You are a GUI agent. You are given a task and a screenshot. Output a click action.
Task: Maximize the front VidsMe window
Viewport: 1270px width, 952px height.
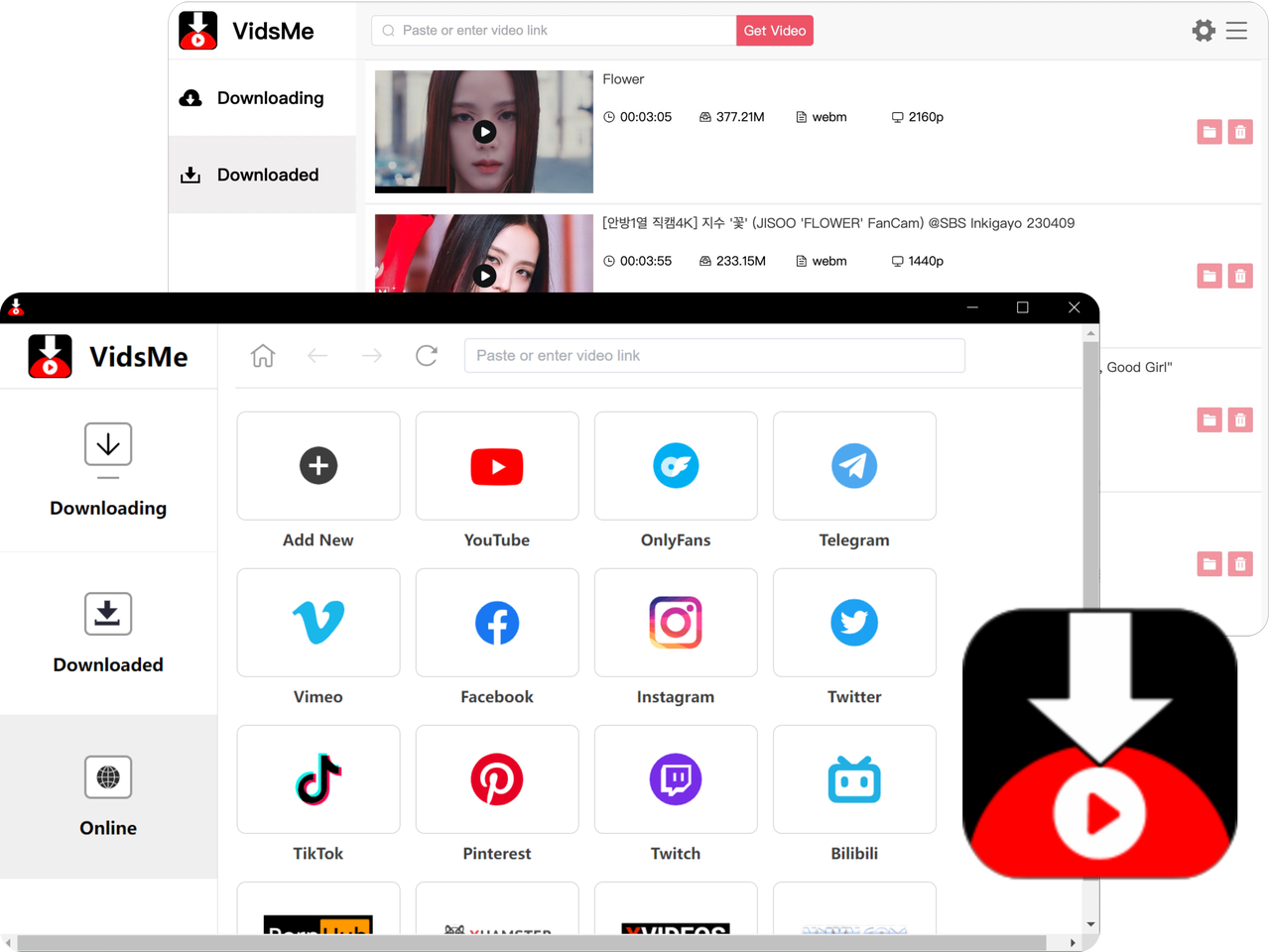tap(1023, 307)
